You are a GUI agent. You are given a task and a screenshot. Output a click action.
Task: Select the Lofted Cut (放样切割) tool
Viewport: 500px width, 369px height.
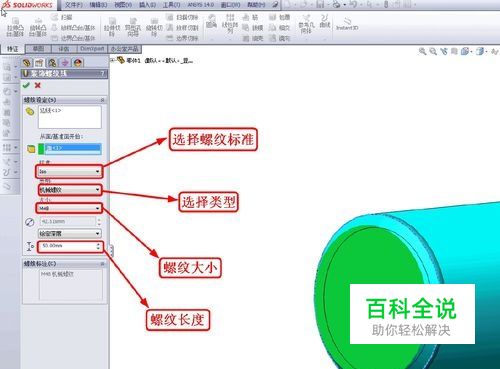[x=182, y=28]
